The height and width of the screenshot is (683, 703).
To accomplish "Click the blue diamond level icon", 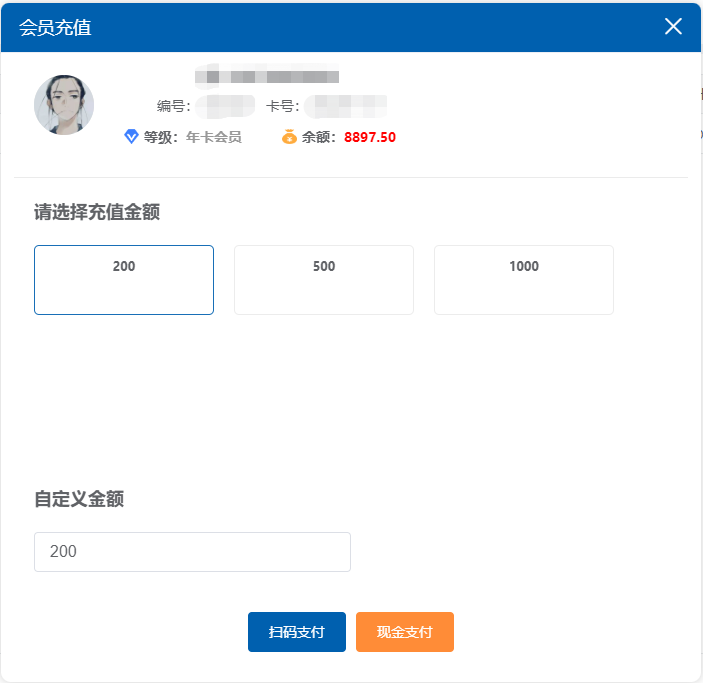I will click(131, 137).
